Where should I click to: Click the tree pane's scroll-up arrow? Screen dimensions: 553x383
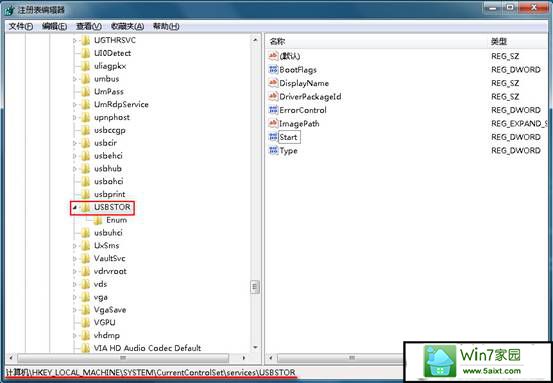[255, 40]
